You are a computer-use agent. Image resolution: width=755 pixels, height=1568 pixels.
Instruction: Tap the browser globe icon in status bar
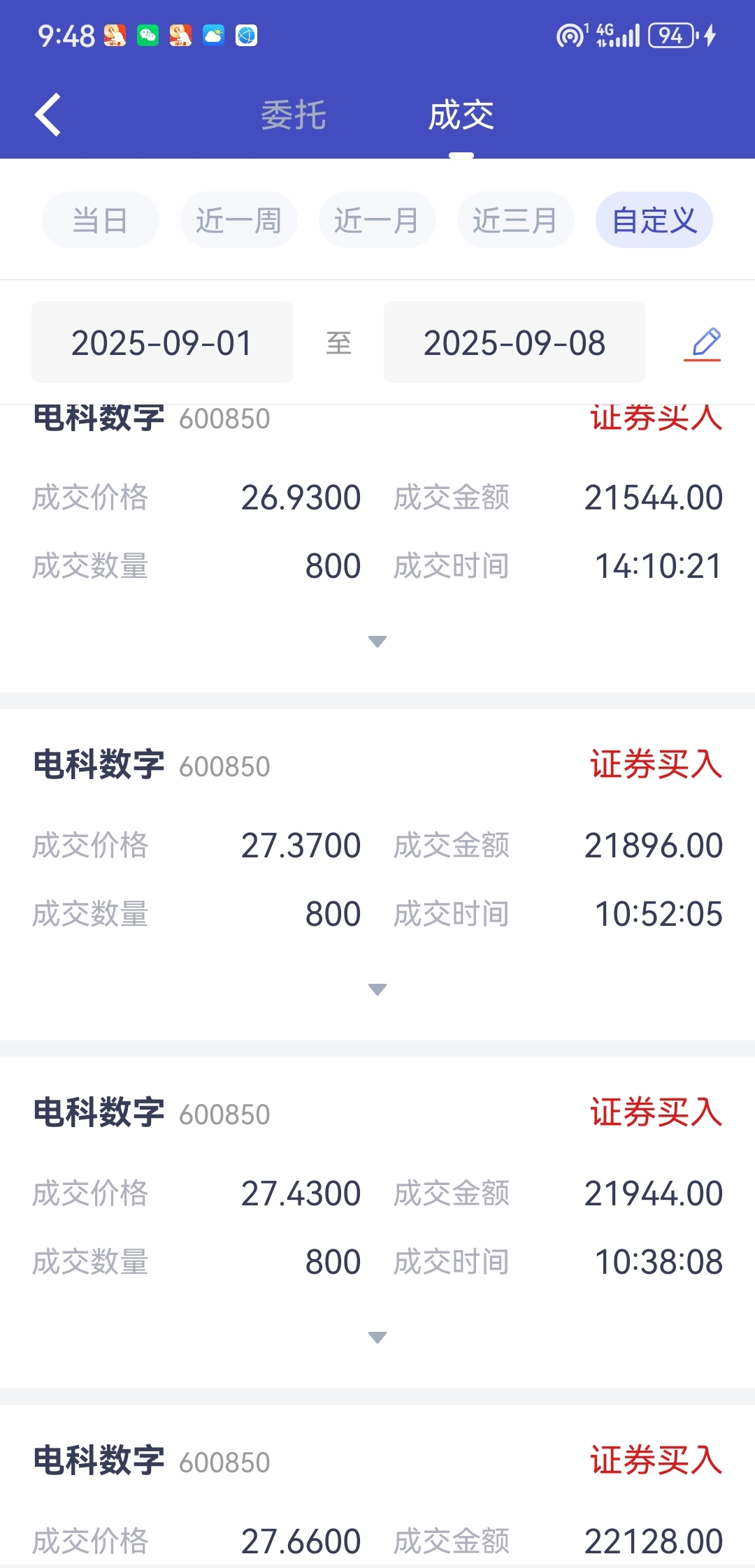click(246, 35)
